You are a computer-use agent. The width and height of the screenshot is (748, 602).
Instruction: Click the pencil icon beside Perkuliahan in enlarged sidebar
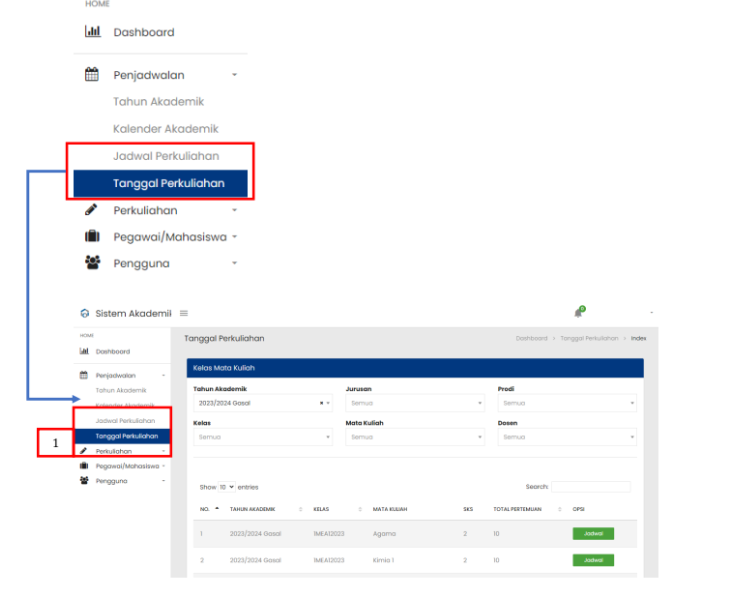point(92,210)
